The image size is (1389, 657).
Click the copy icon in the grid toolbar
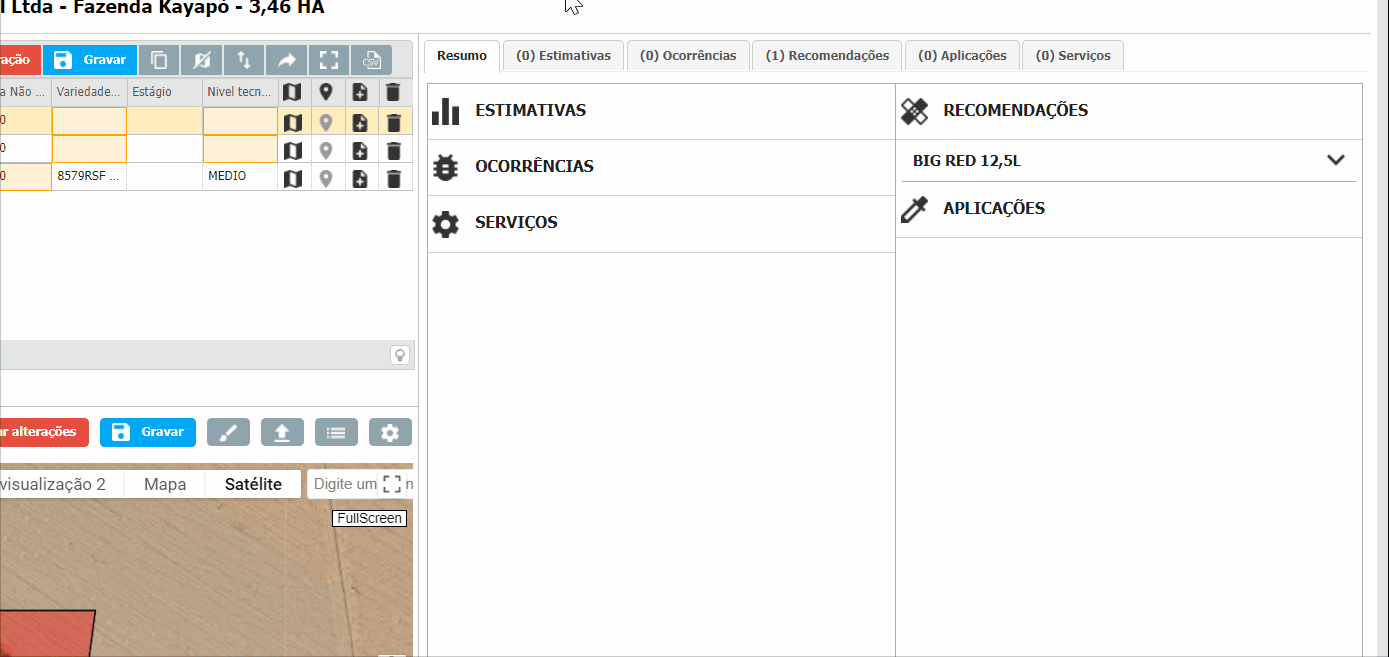coord(159,60)
